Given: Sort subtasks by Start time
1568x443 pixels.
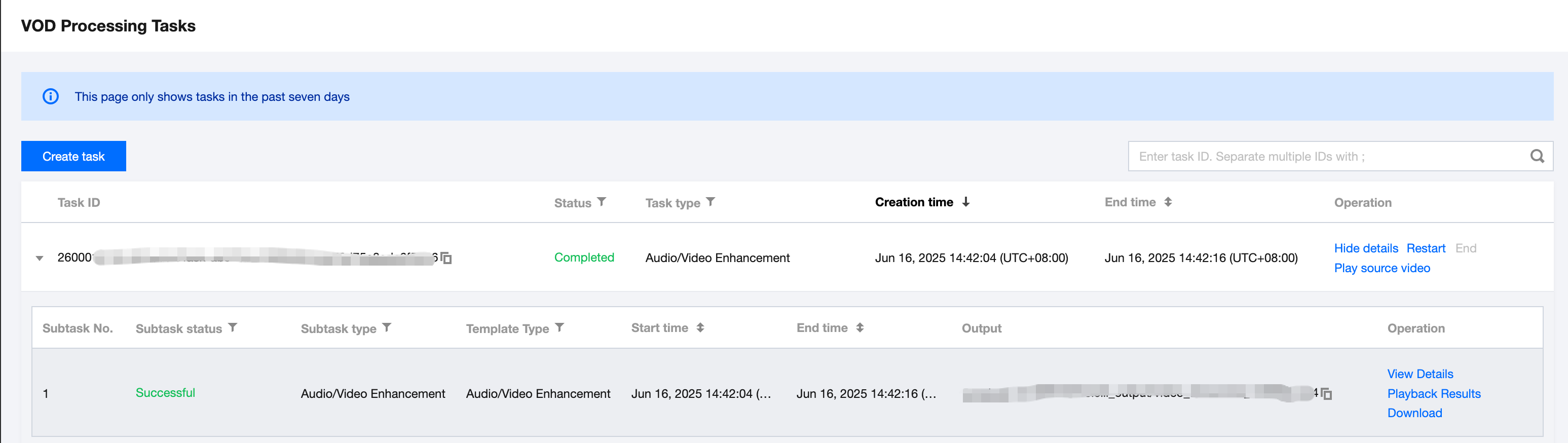Looking at the screenshot, I should (700, 328).
